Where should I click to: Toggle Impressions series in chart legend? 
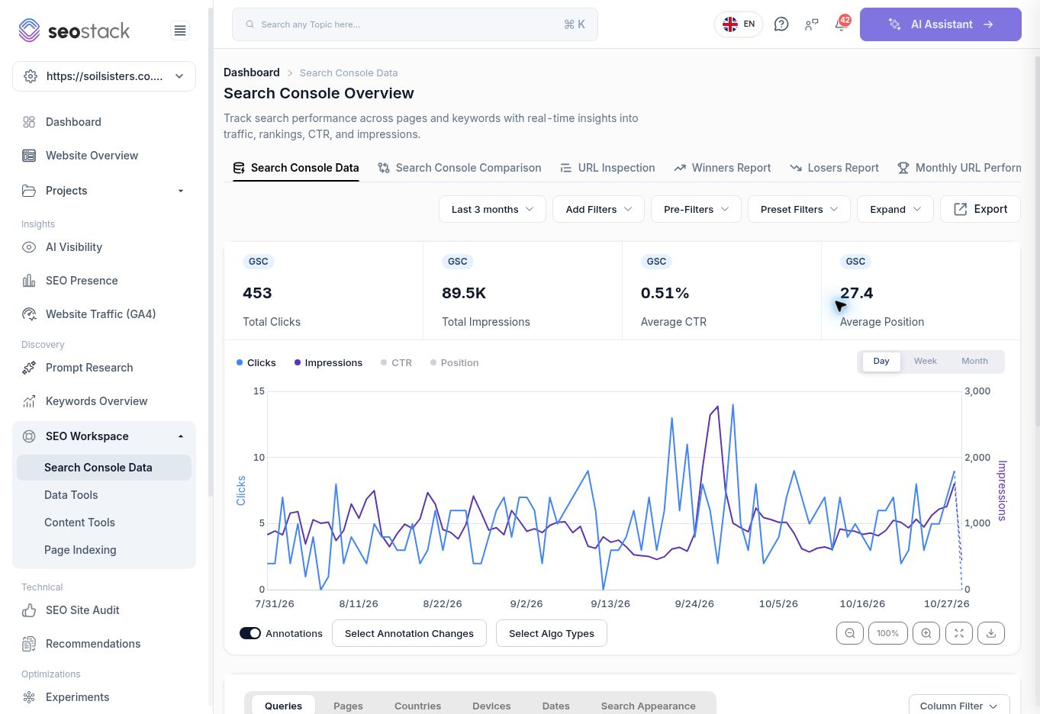tap(328, 363)
